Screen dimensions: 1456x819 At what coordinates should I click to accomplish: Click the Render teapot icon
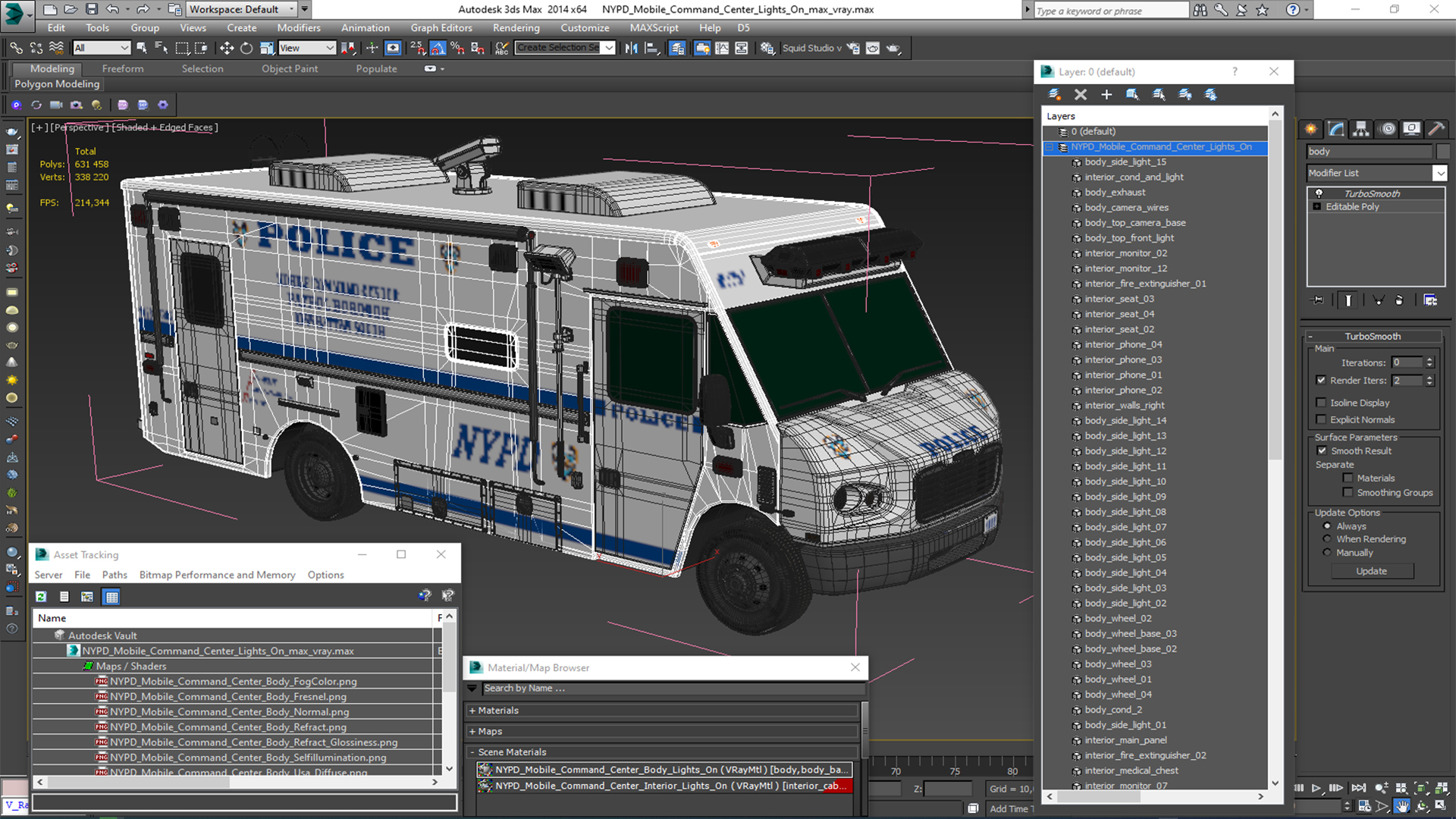[x=893, y=48]
